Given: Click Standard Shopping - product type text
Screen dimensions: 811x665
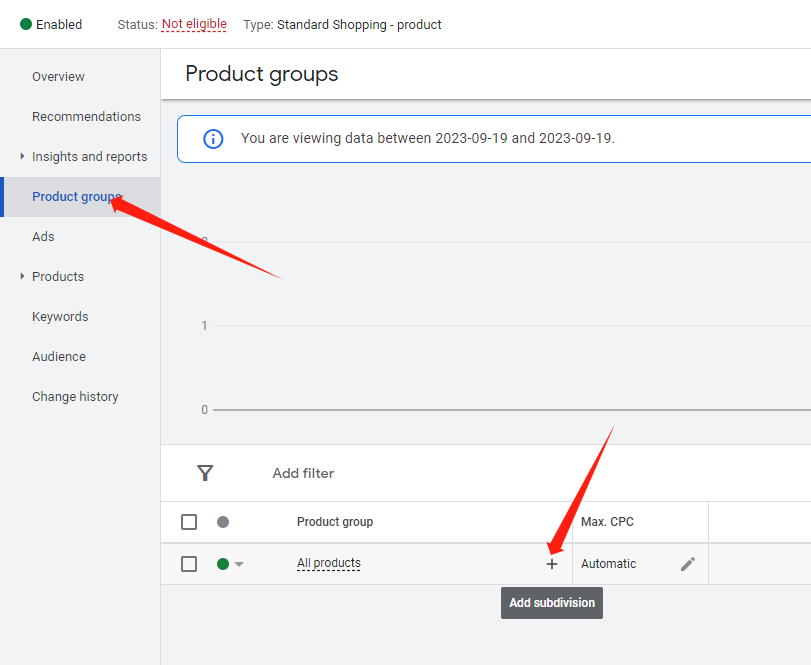Looking at the screenshot, I should click(359, 24).
